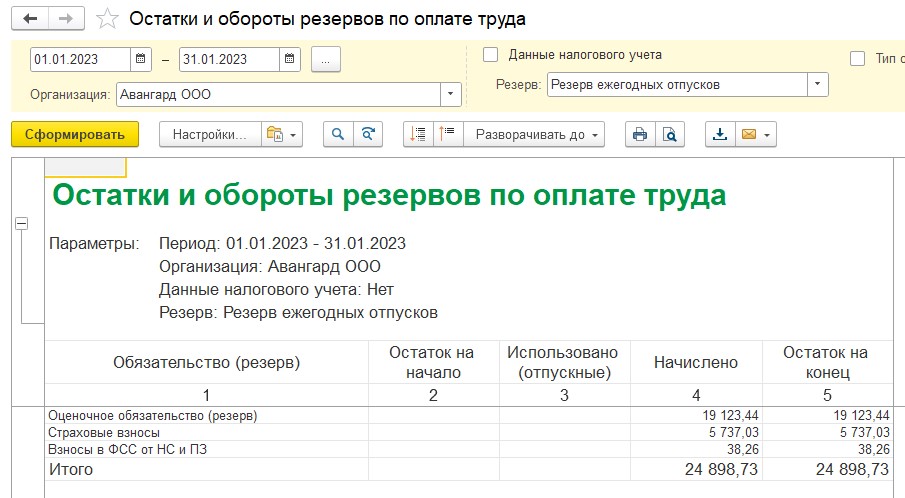905x498 pixels.
Task: Click the print icon in toolbar
Action: pos(640,134)
